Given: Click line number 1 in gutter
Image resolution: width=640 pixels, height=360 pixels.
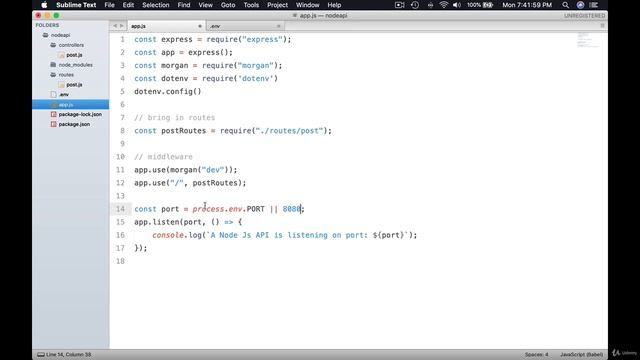Looking at the screenshot, I should pyautogui.click(x=122, y=39).
